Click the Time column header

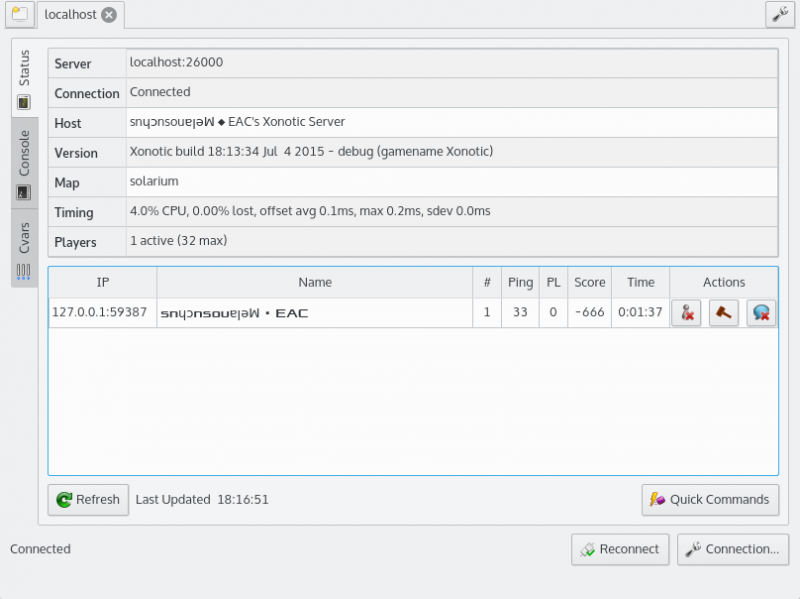pyautogui.click(x=641, y=282)
